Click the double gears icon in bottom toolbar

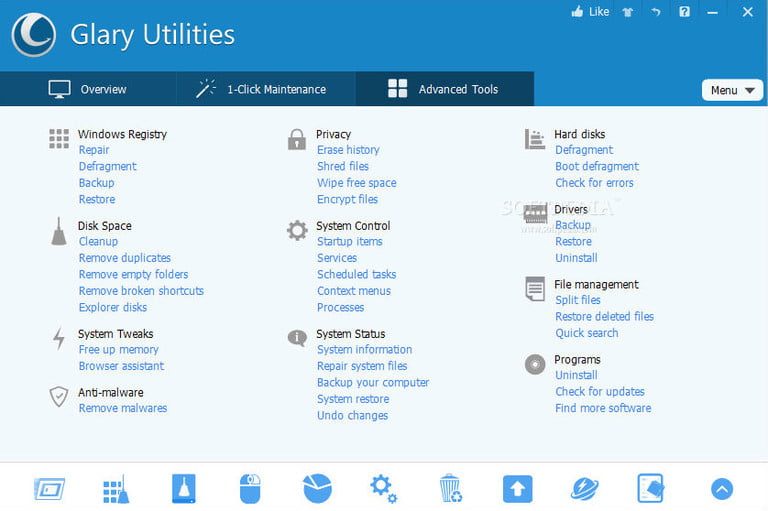pyautogui.click(x=383, y=488)
